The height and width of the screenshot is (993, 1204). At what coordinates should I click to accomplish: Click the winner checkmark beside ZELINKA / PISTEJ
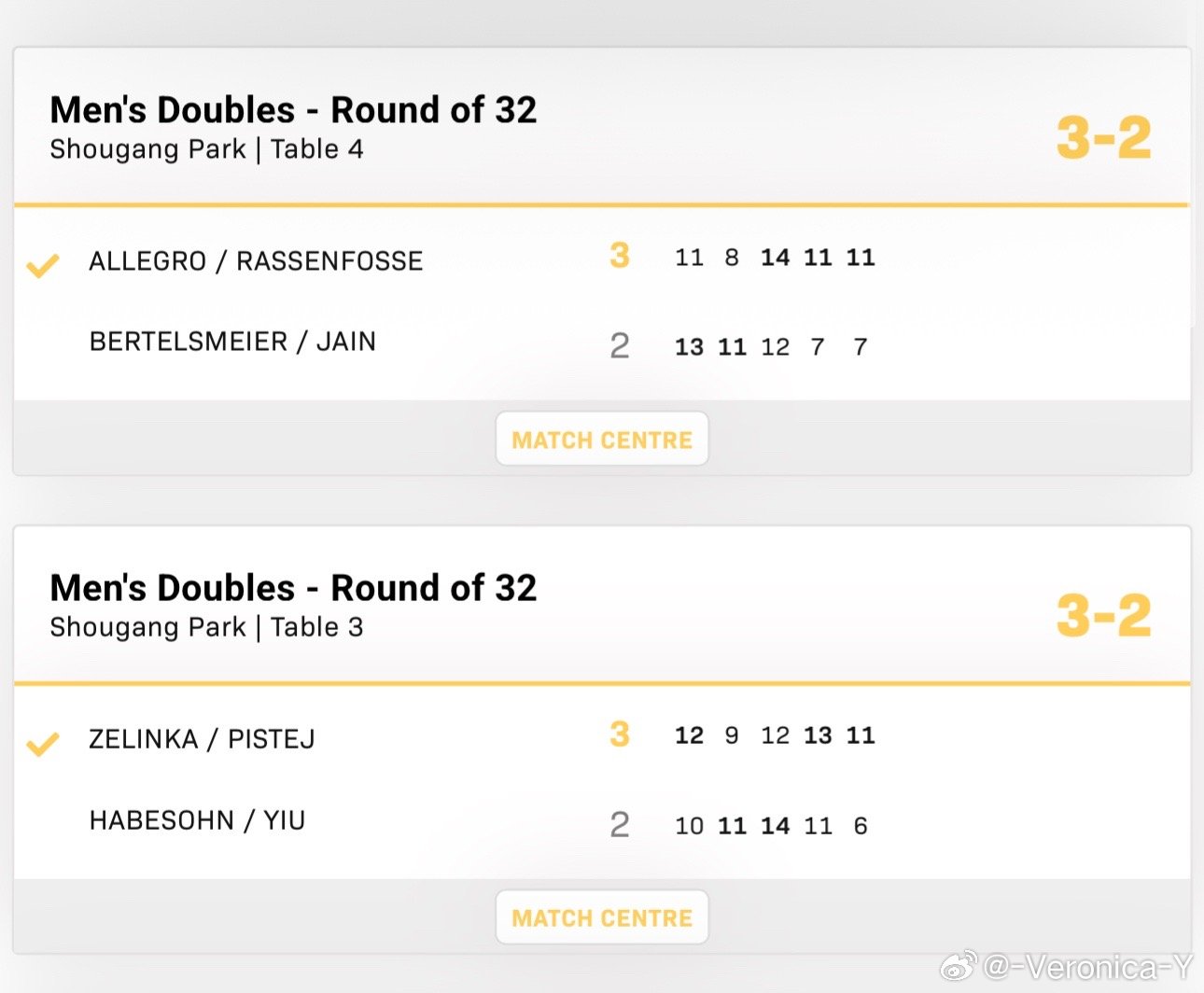[43, 744]
